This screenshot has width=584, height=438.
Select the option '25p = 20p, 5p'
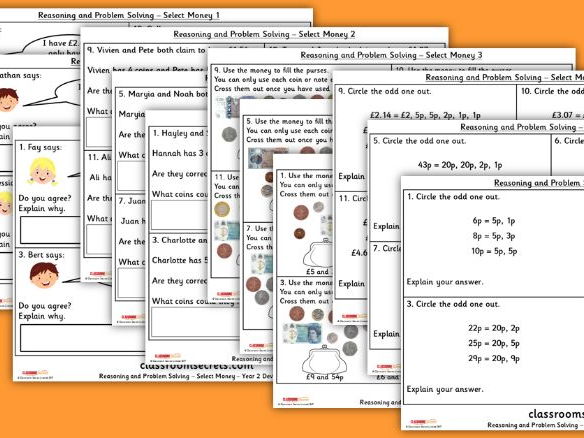tap(494, 343)
